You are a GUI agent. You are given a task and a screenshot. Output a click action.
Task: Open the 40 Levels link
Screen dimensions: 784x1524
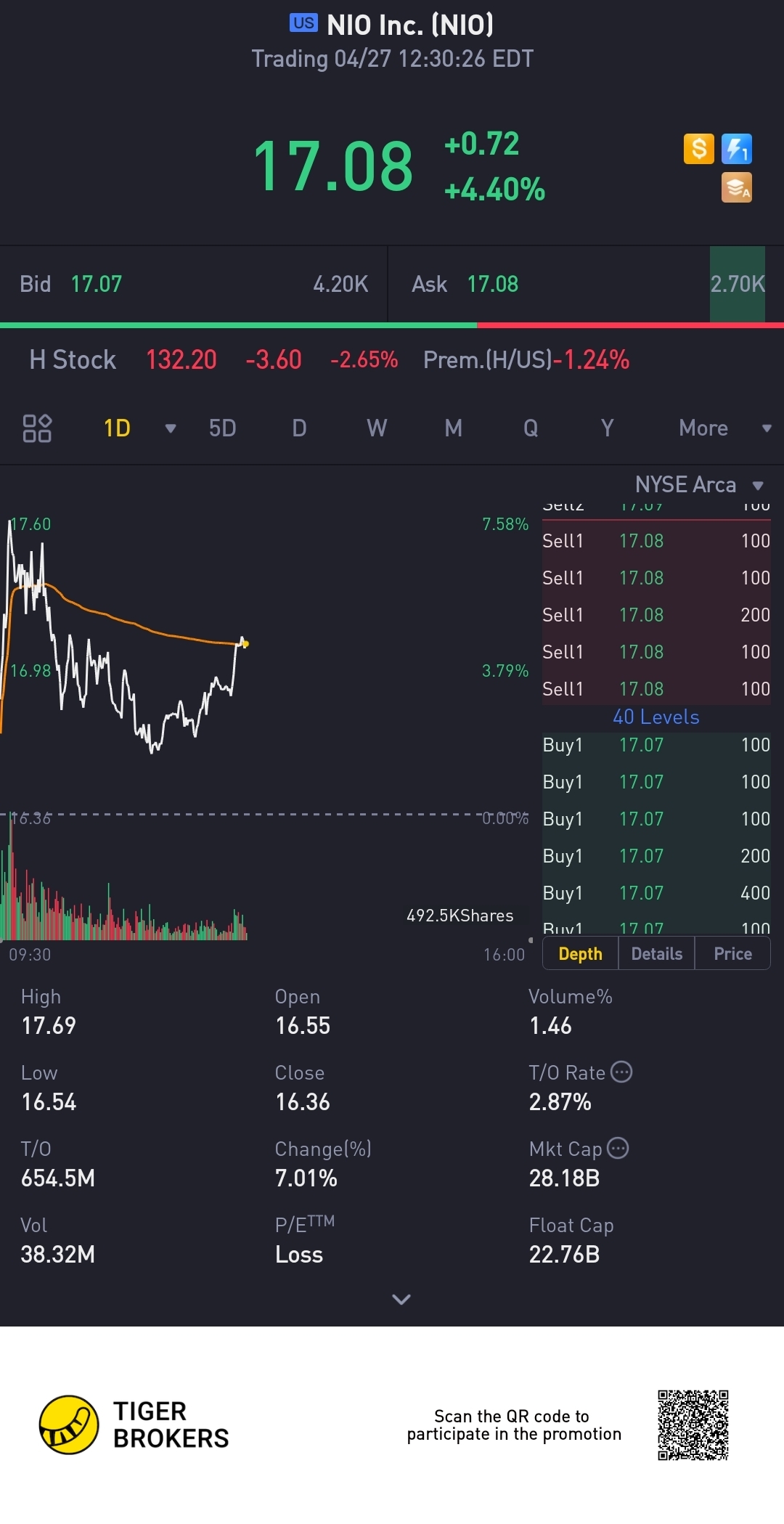click(656, 717)
